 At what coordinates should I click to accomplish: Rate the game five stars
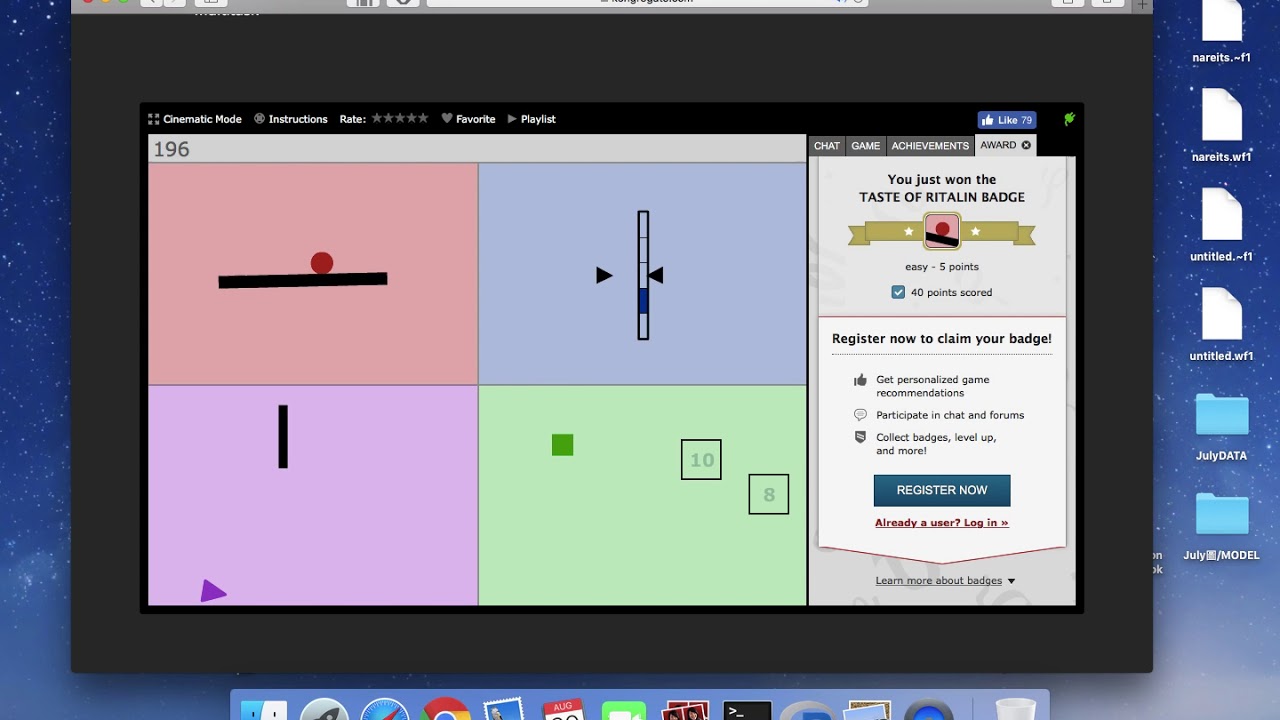click(x=423, y=118)
